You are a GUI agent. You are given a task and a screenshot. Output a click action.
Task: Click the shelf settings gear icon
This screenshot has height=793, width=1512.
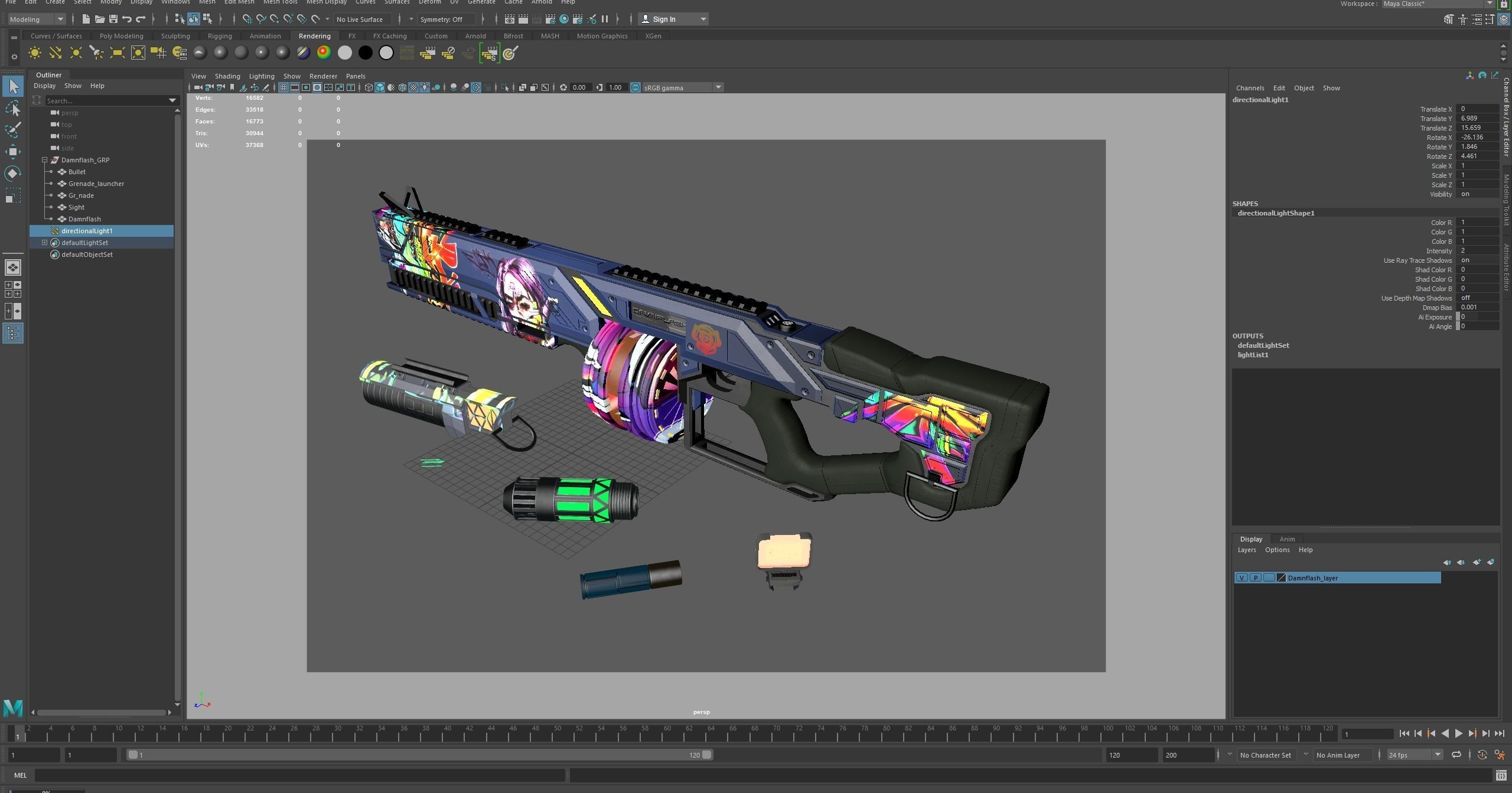pos(14,57)
